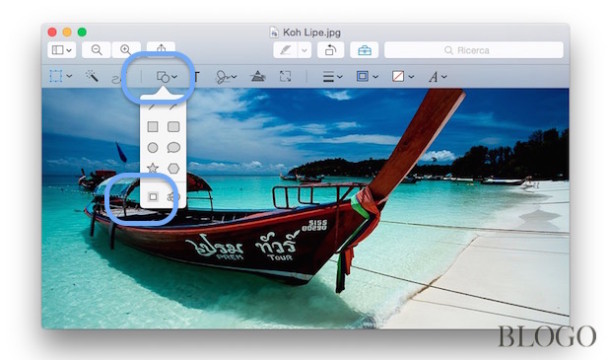The image size is (611, 360).
Task: Open the sidebar view options menu
Action: tap(62, 50)
